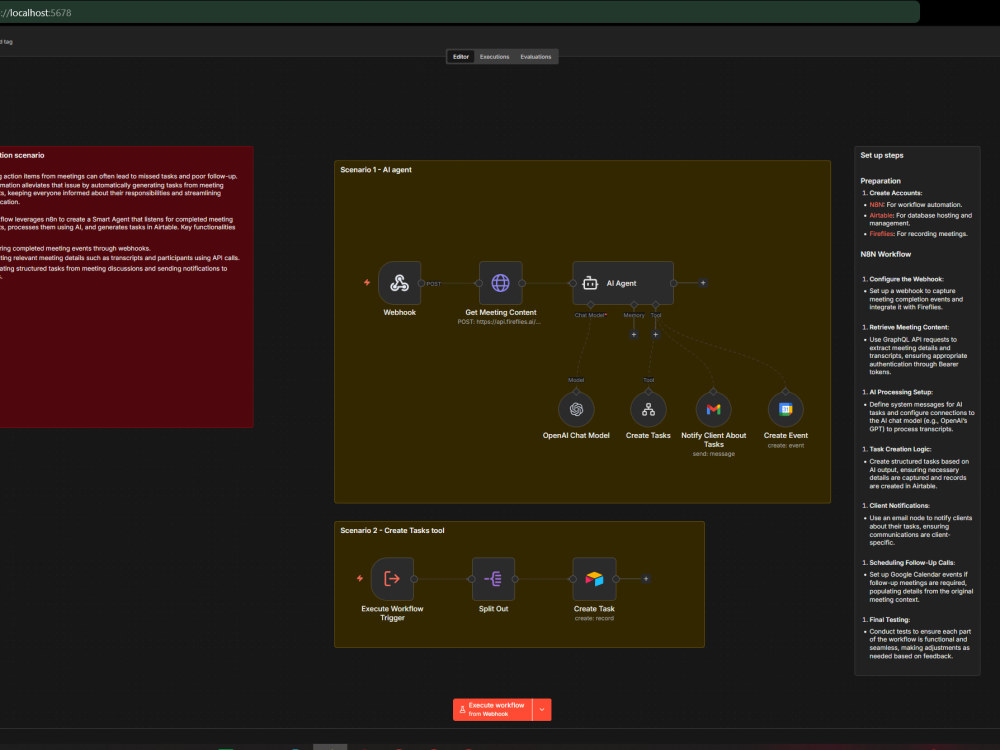Open the Webhook trigger node
This screenshot has width=1000, height=750.
[399, 283]
